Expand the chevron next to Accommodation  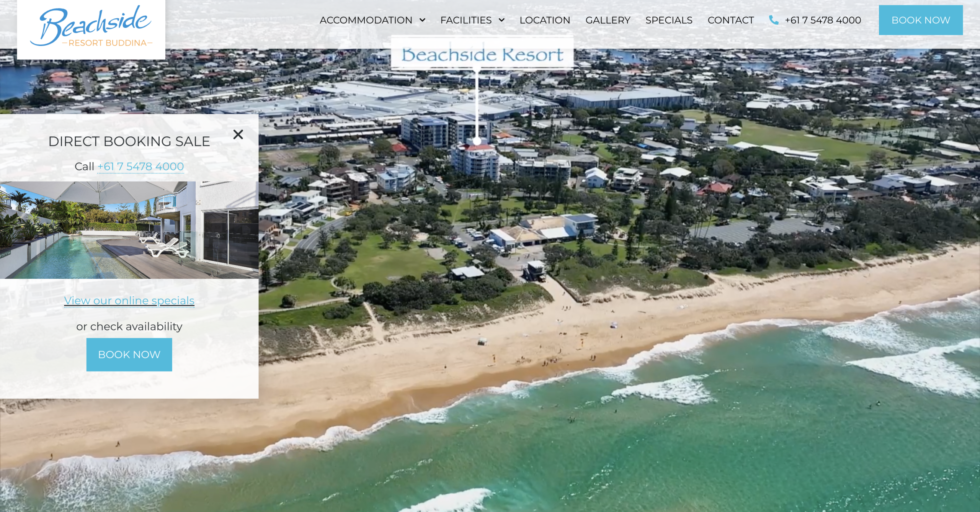[x=422, y=20]
